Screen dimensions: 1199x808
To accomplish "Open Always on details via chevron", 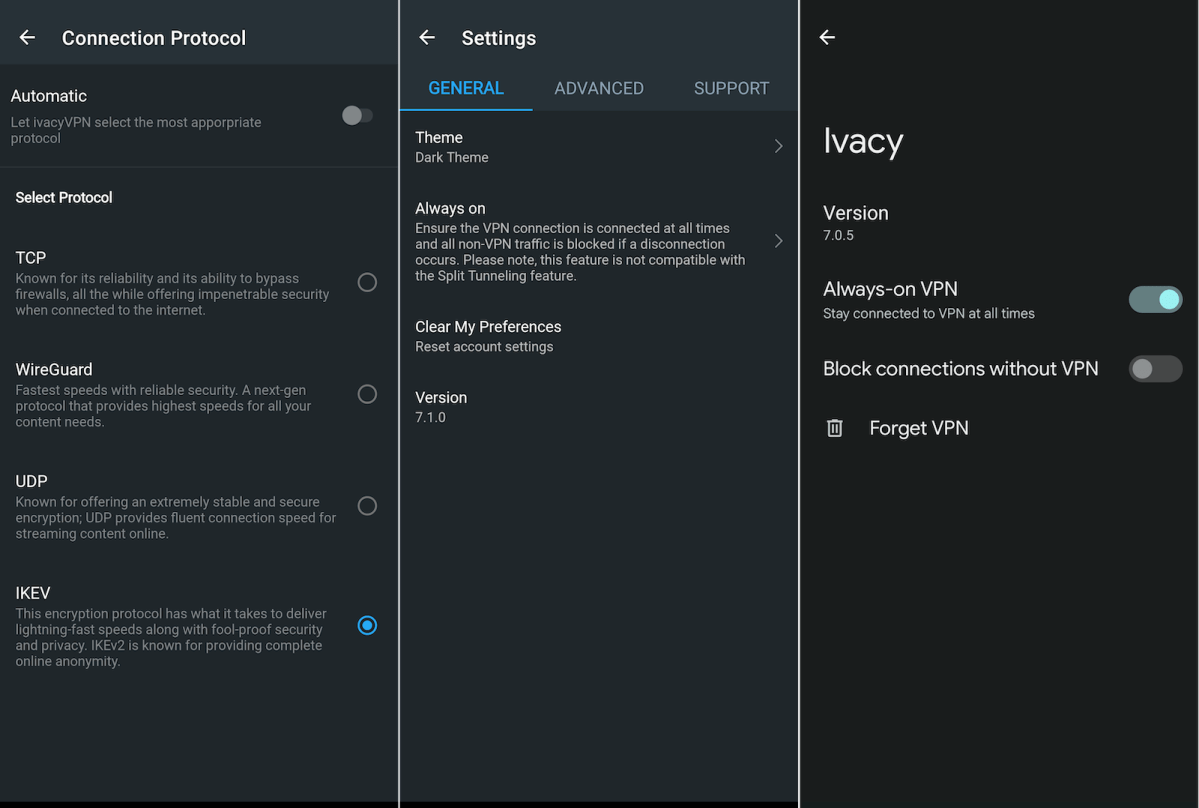I will (778, 241).
